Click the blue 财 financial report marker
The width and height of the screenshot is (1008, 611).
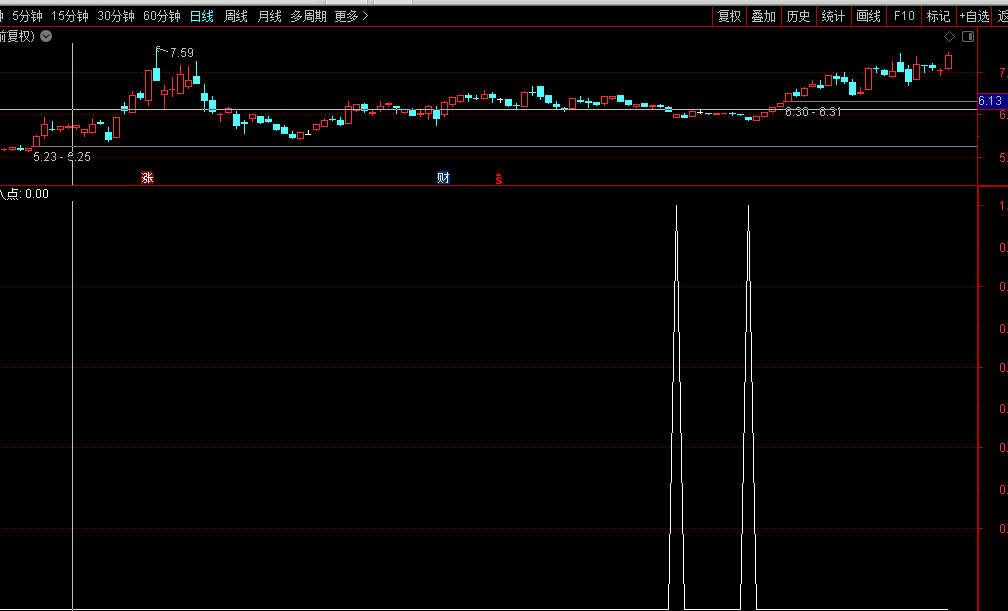tap(443, 178)
